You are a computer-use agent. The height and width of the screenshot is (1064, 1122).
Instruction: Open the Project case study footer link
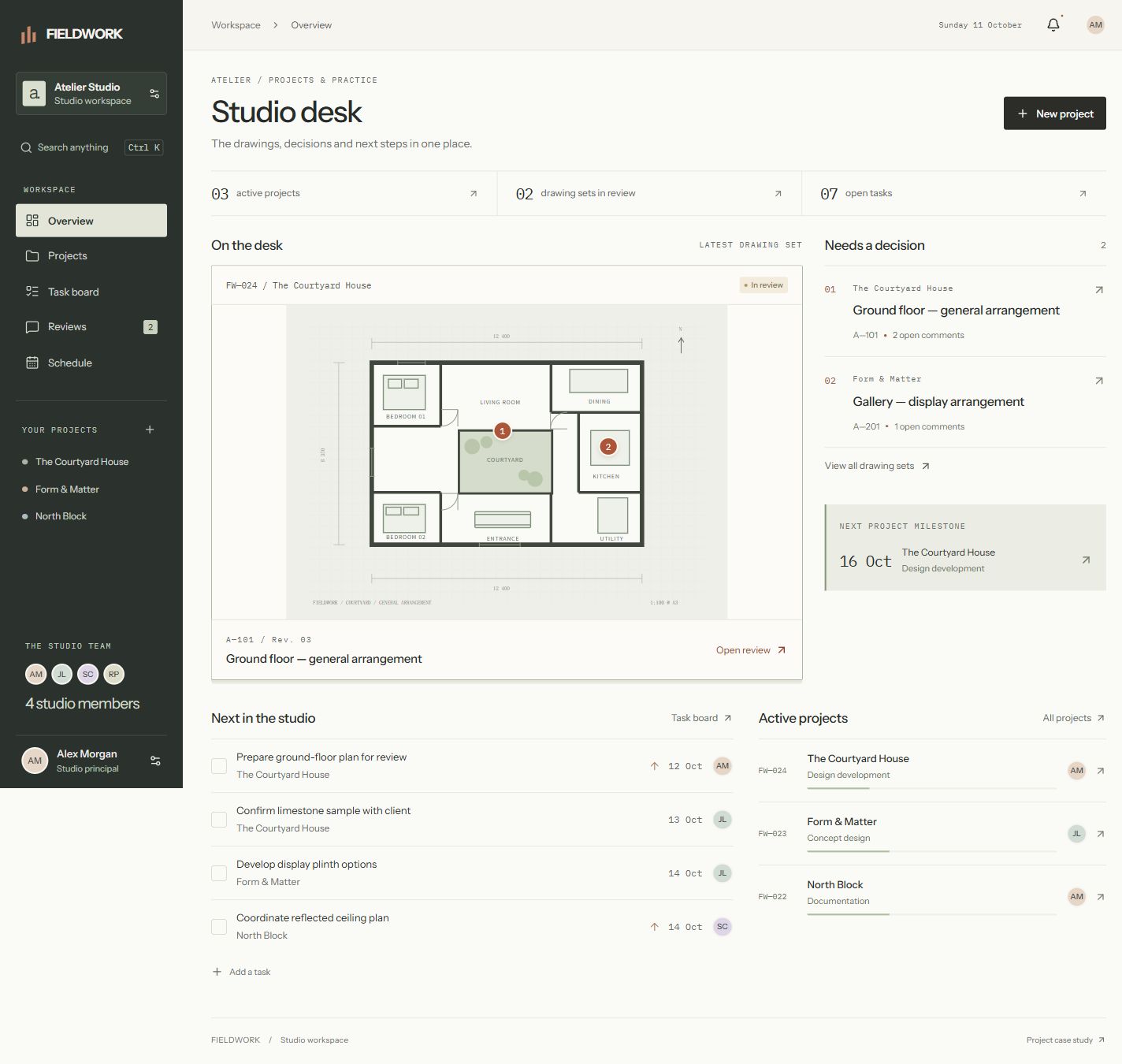1065,1040
